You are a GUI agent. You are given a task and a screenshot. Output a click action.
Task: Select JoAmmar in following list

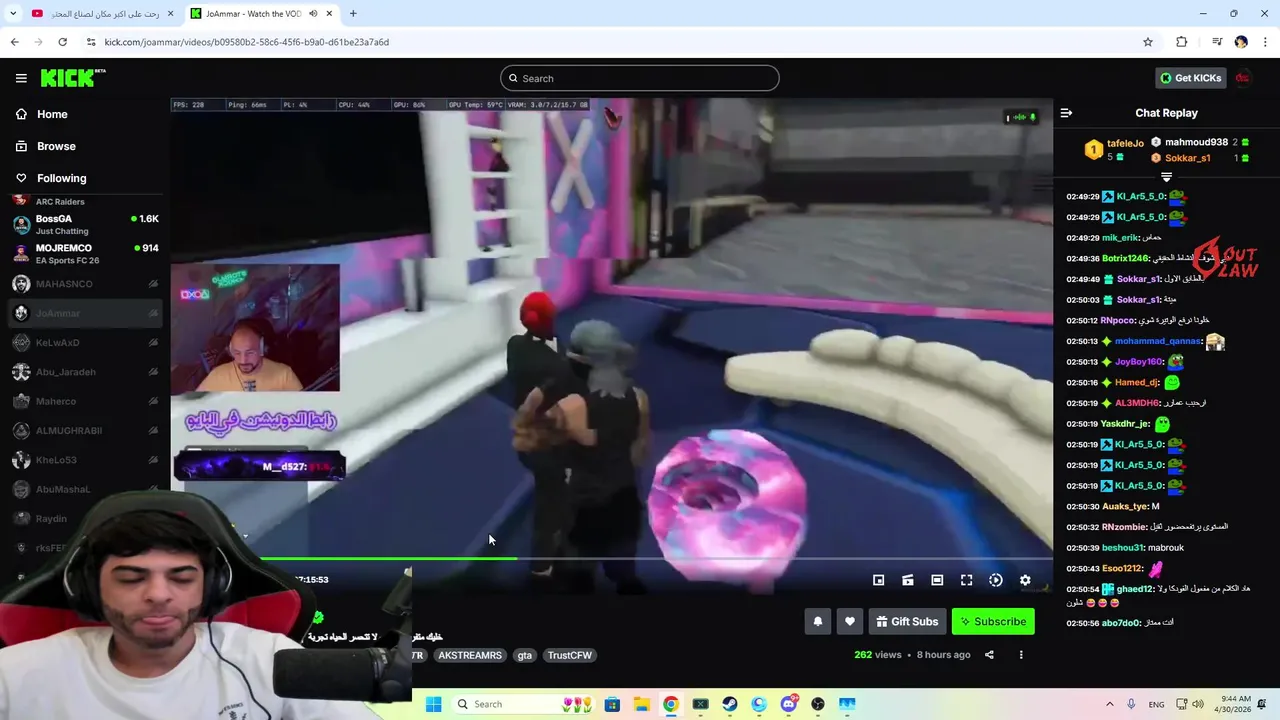pos(85,313)
